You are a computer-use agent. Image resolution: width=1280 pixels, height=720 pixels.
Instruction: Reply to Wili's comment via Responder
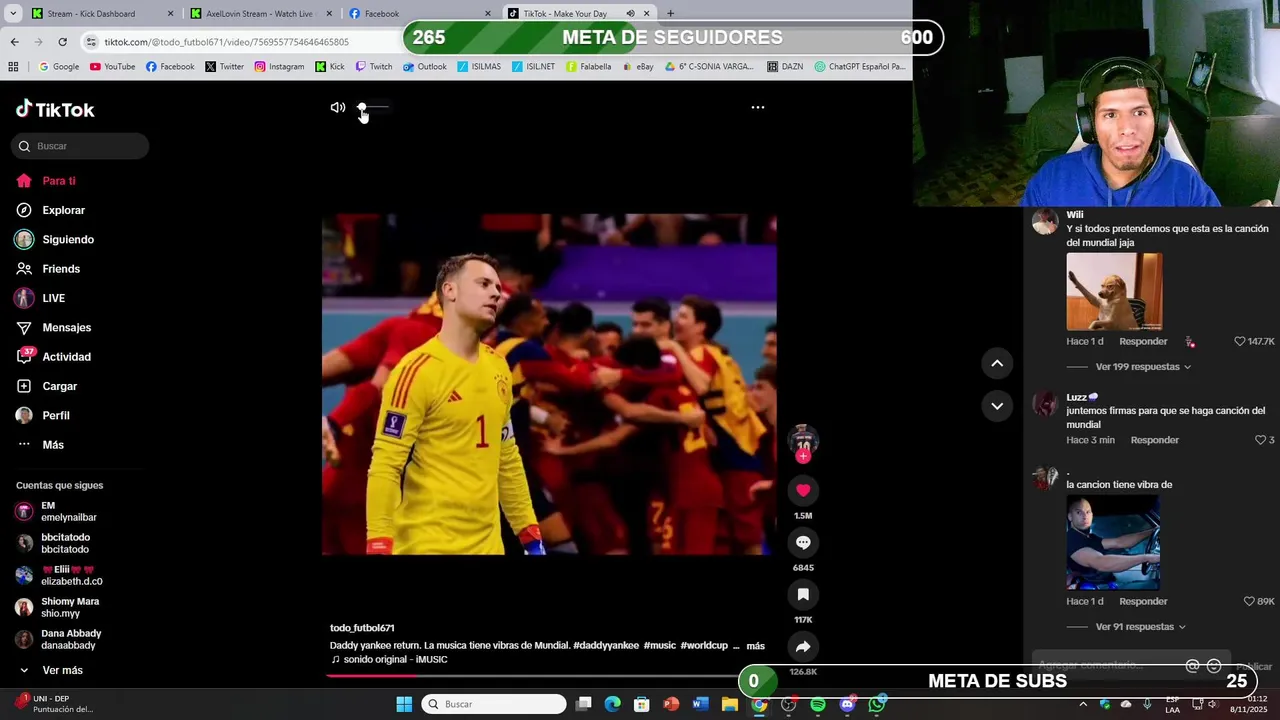pos(1143,341)
